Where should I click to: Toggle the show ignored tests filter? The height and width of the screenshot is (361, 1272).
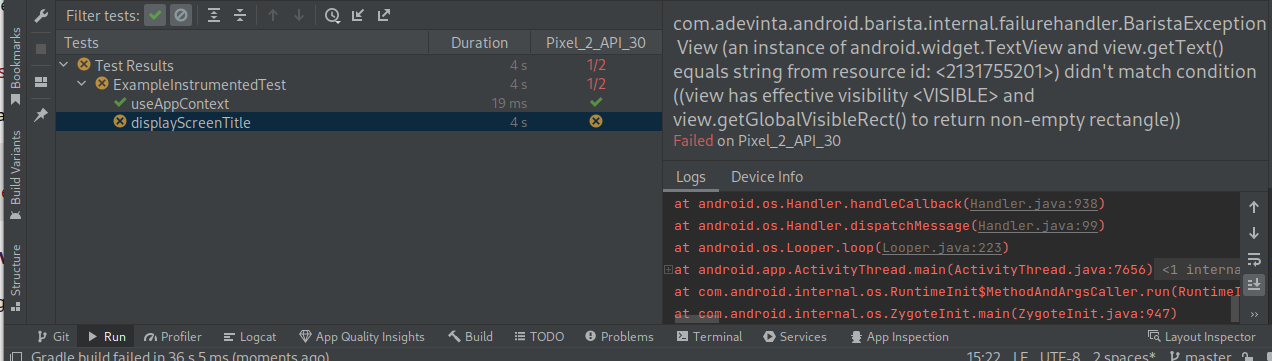point(180,15)
